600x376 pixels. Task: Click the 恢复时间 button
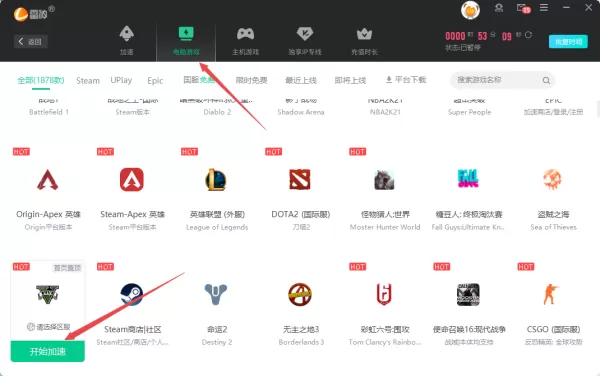568,42
